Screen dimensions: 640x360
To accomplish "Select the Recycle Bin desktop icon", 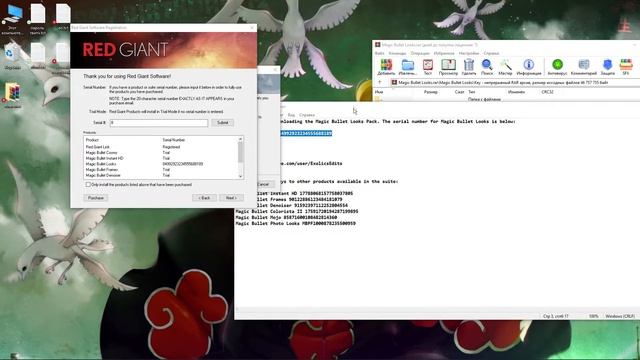I will click(11, 57).
